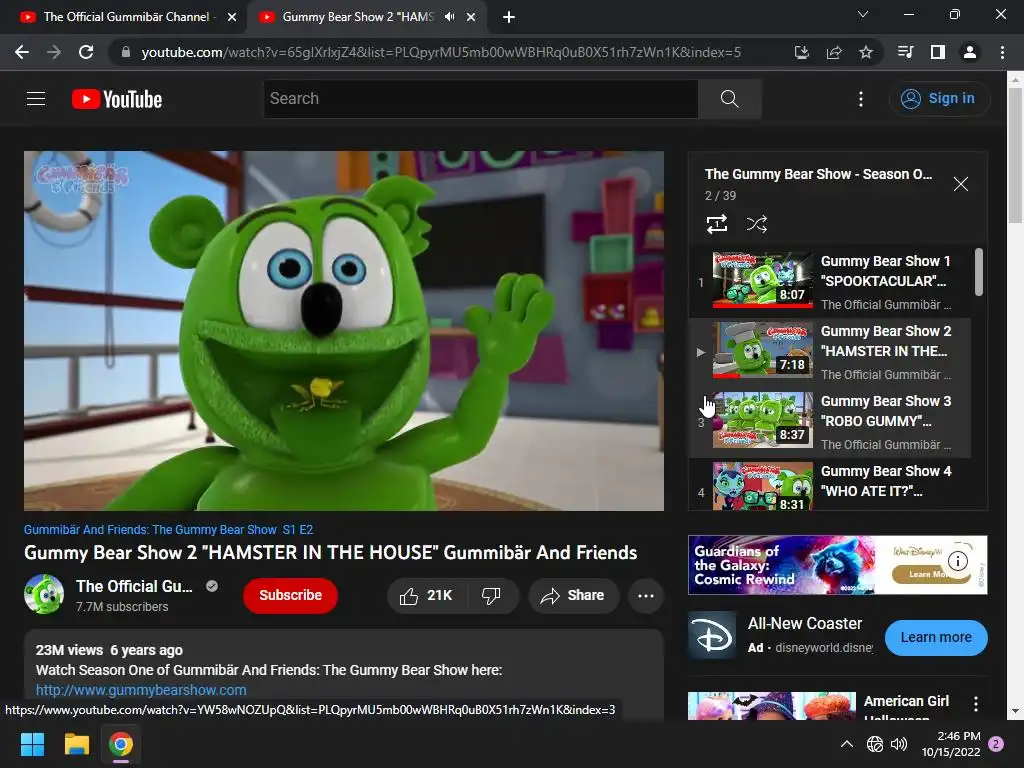Share this page icon in address bar
Image resolution: width=1024 pixels, height=768 pixels.
(x=834, y=52)
